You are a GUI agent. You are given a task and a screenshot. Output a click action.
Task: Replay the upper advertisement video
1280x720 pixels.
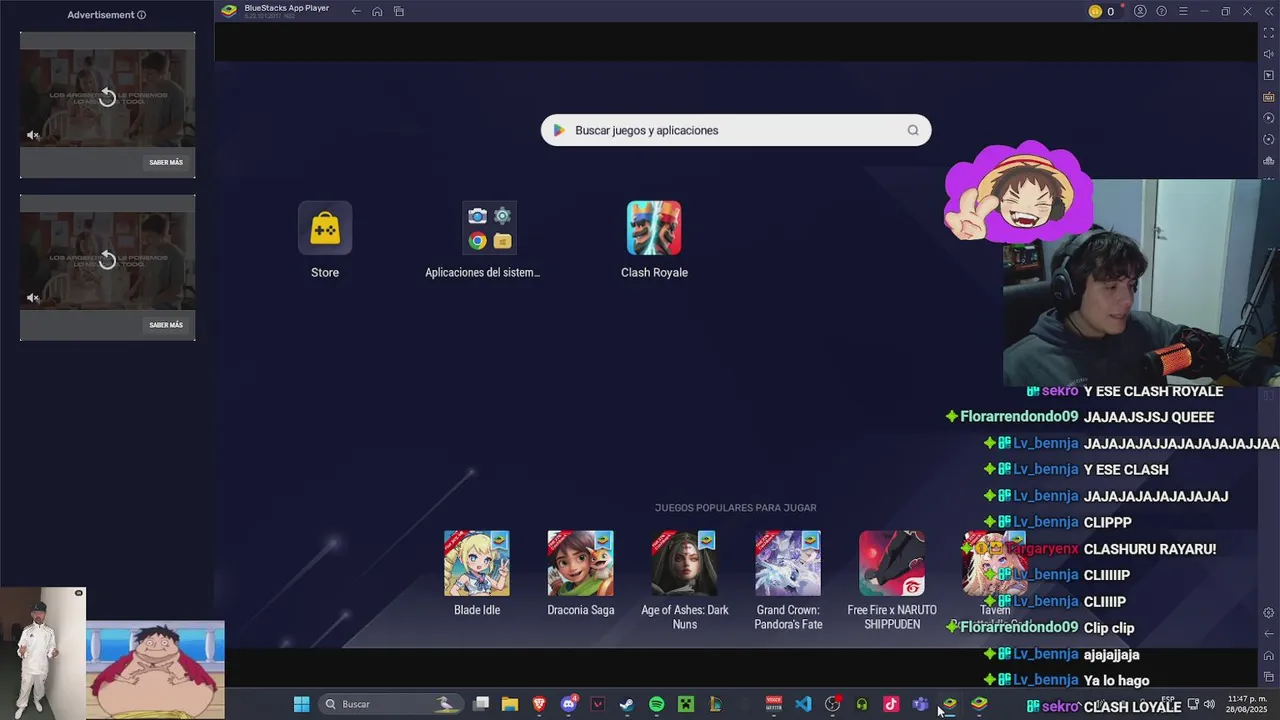point(108,97)
